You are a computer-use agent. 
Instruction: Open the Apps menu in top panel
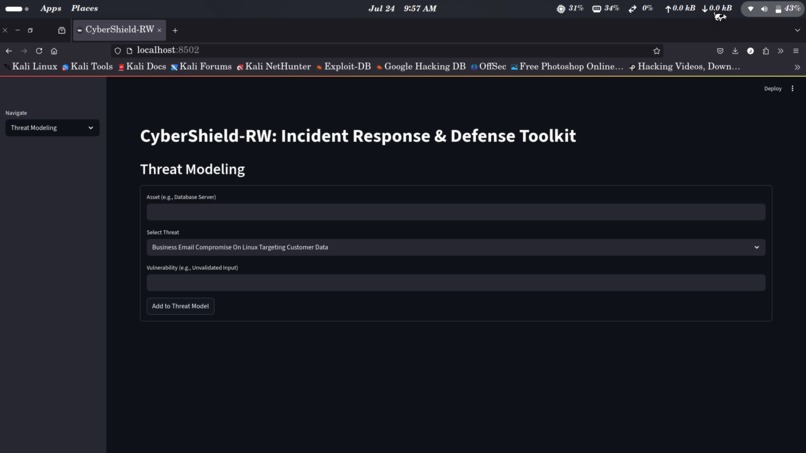coord(51,8)
